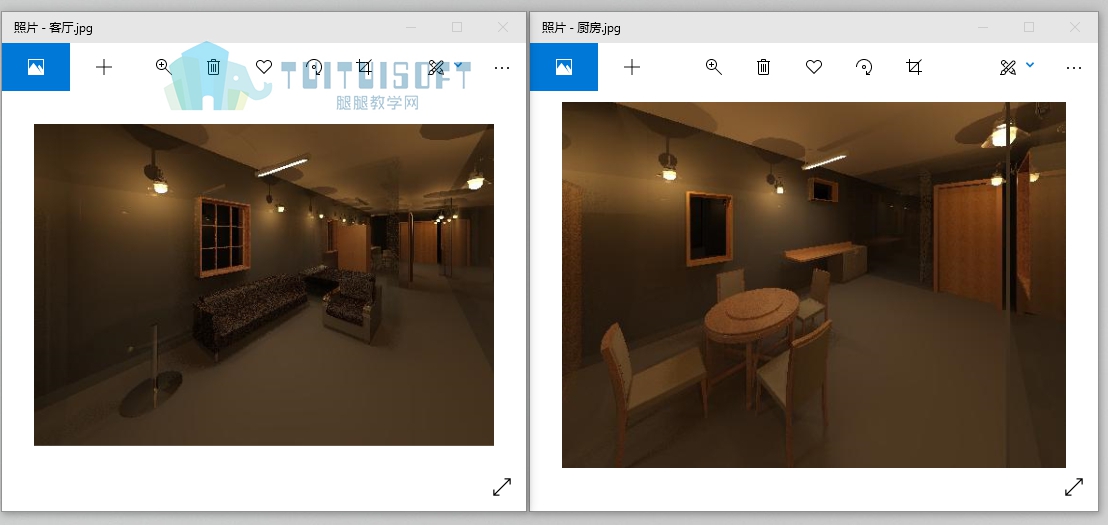Expand 厨房.jpg photo to full screen
This screenshot has width=1108, height=525.
click(x=1073, y=487)
